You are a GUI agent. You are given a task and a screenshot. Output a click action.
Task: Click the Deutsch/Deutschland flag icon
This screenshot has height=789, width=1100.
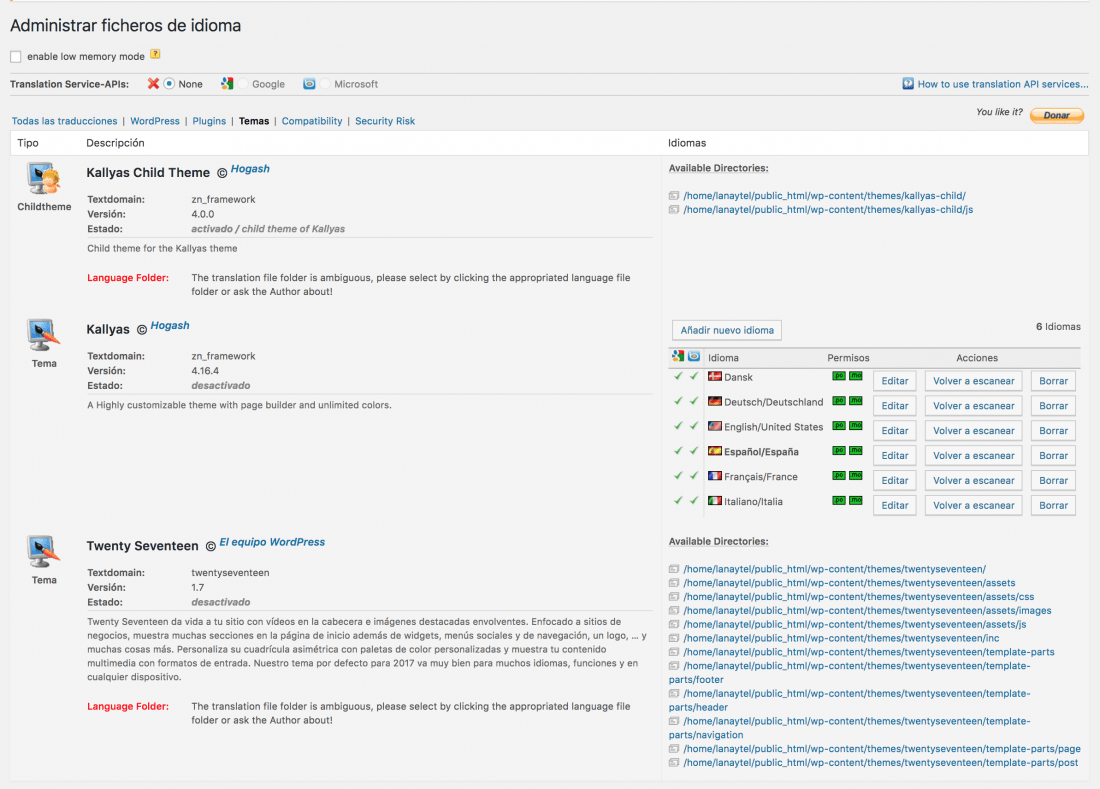pos(715,401)
